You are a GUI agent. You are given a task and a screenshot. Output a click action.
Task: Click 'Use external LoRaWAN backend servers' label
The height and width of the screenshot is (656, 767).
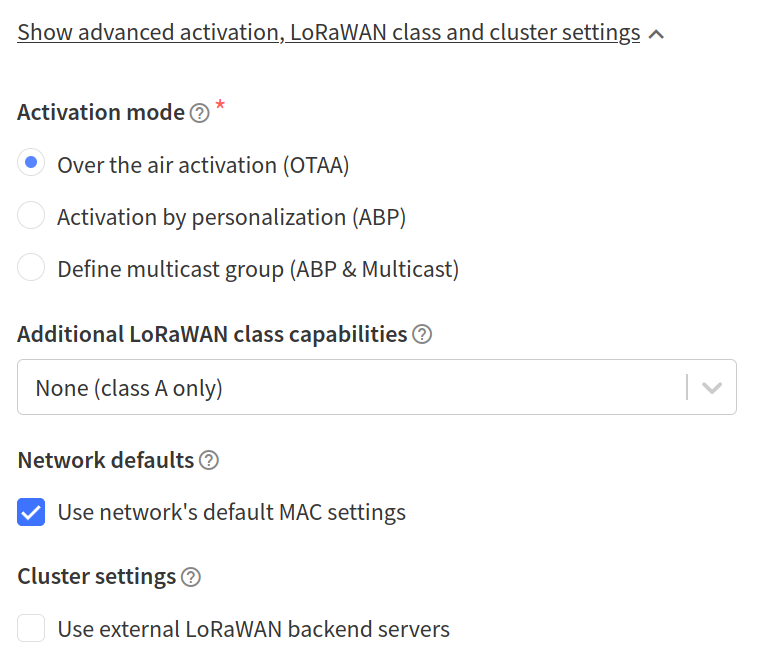tap(254, 629)
